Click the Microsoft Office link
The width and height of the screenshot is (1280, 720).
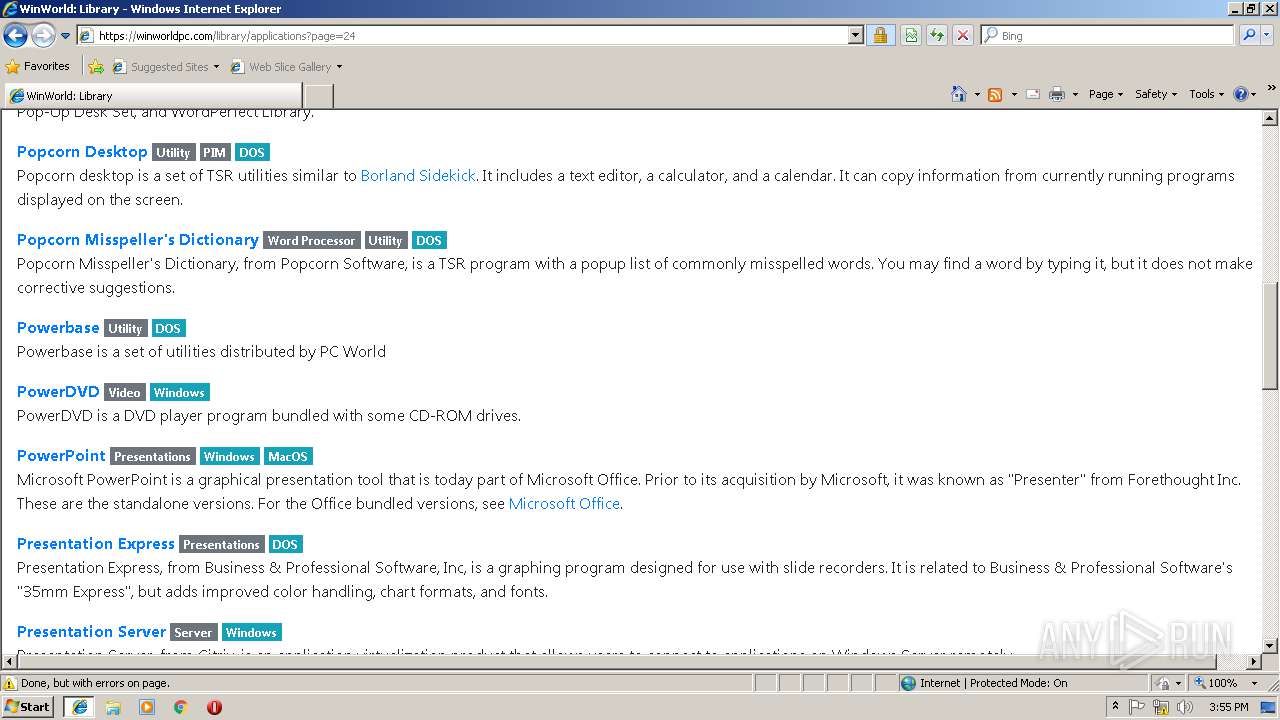pos(564,504)
